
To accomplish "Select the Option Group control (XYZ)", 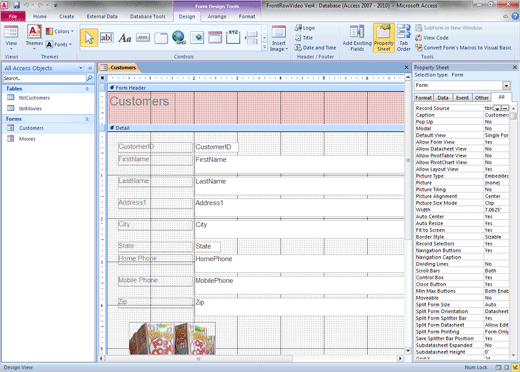I will 233,37.
